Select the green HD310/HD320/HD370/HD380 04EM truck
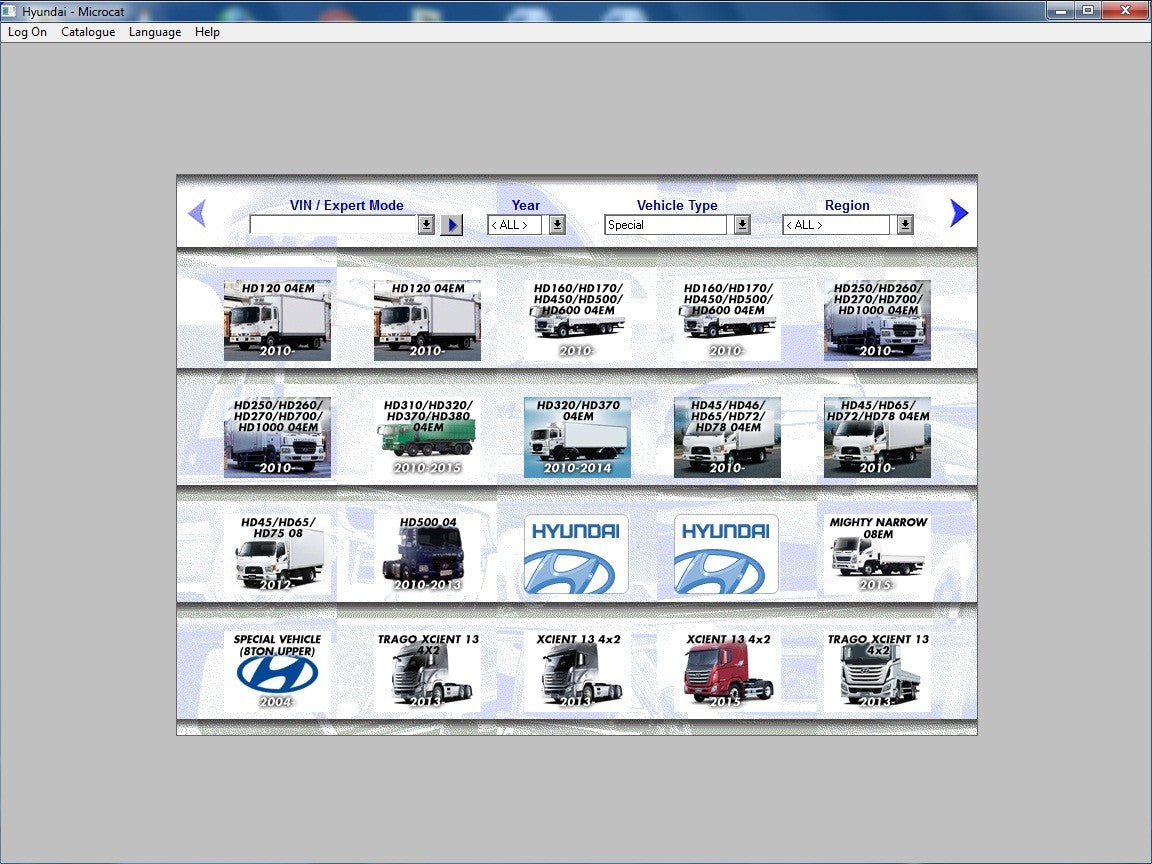Viewport: 1152px width, 864px height. 427,438
